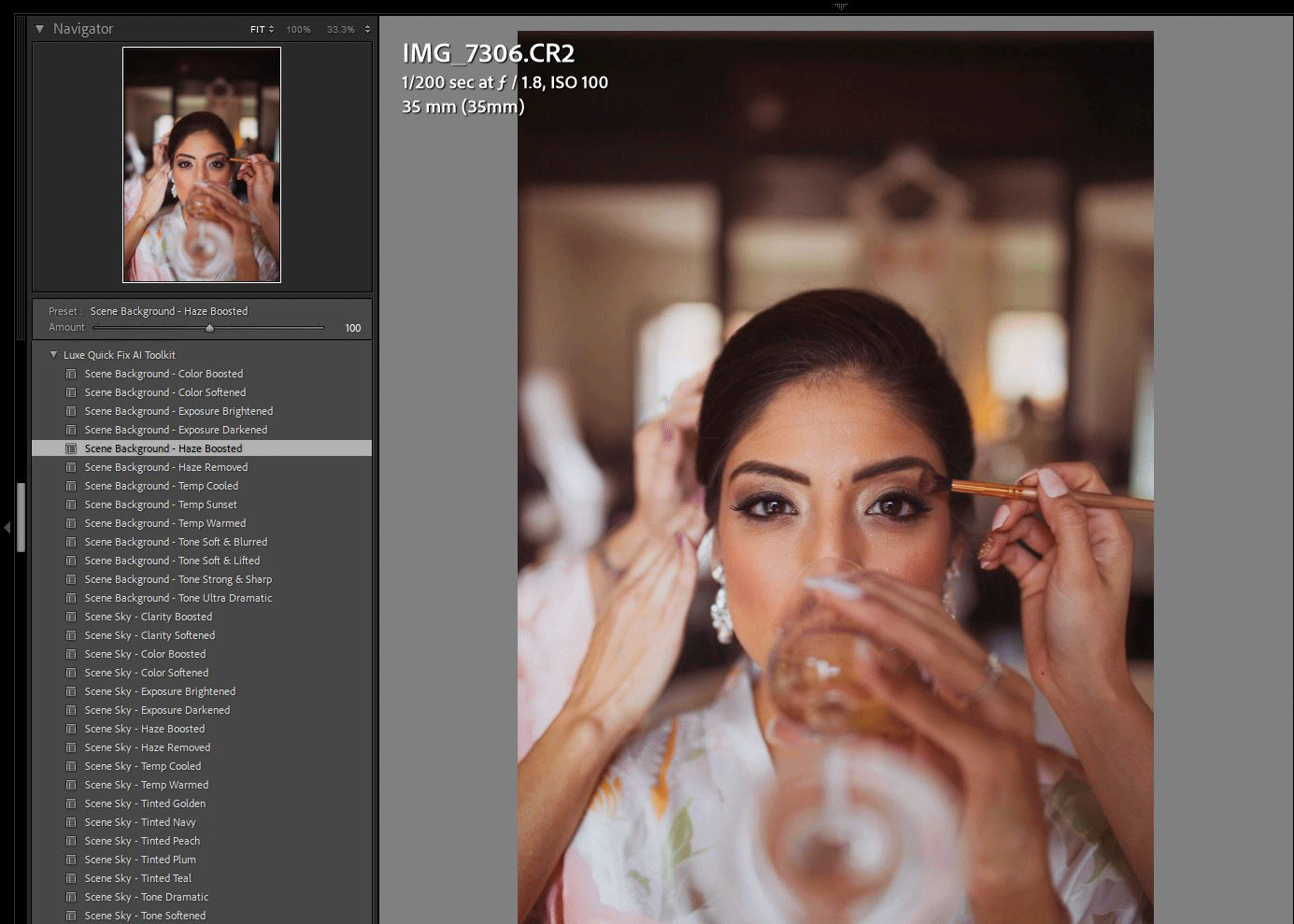The width and height of the screenshot is (1294, 924).
Task: Click the top panel reveal arrow above the photo
Action: (x=841, y=6)
